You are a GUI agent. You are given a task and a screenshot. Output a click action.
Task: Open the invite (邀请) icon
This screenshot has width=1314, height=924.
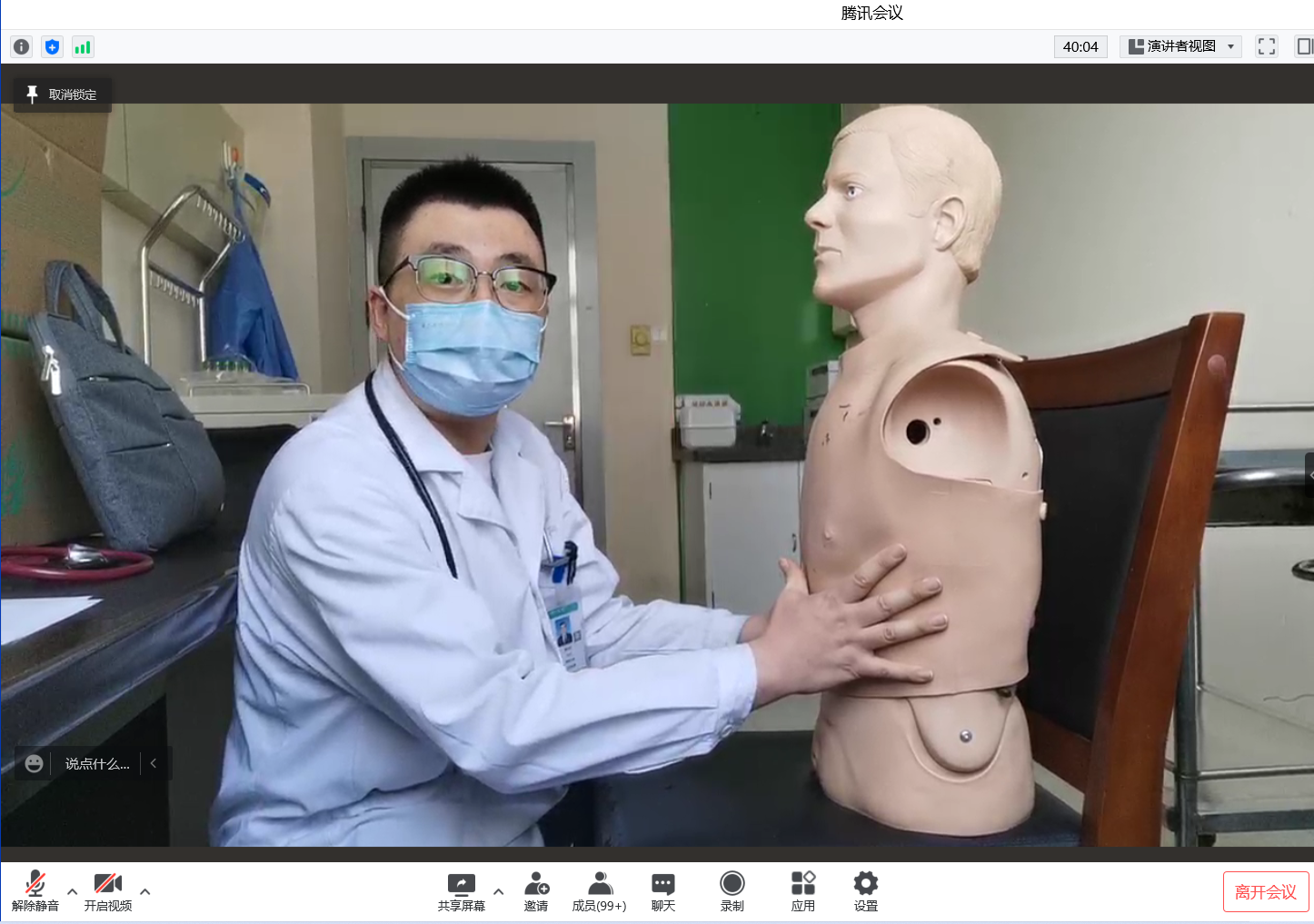[536, 890]
